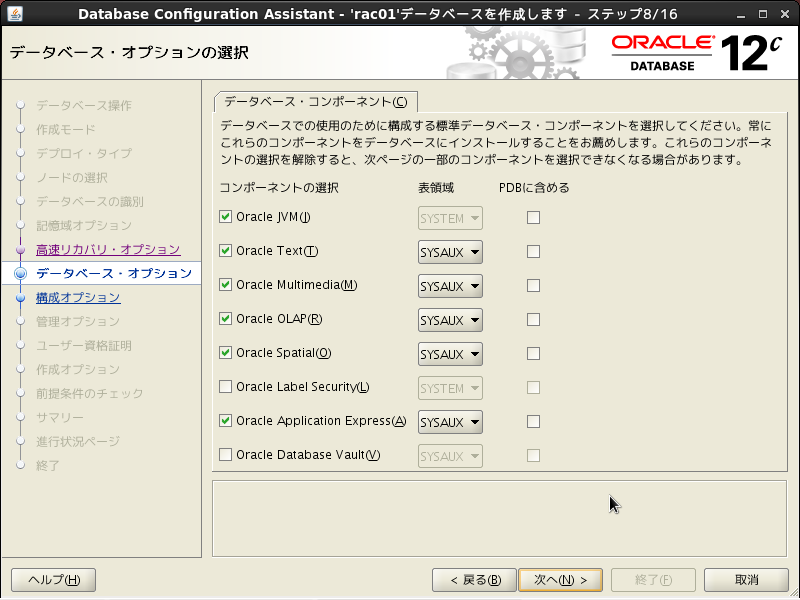Image resolution: width=800 pixels, height=600 pixels.
Task: Uncheck the Oracle Text component checkbox
Action: 225,251
